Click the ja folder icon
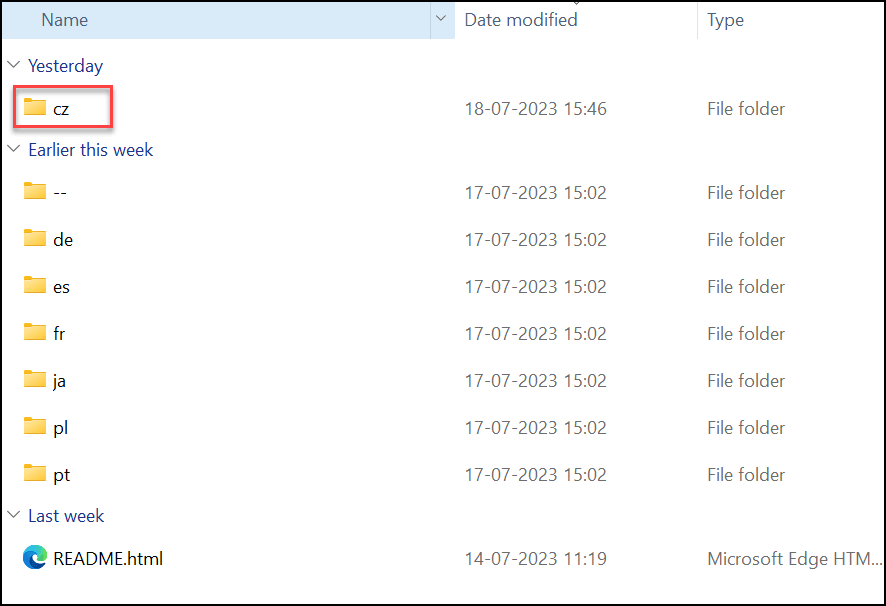 tap(34, 380)
